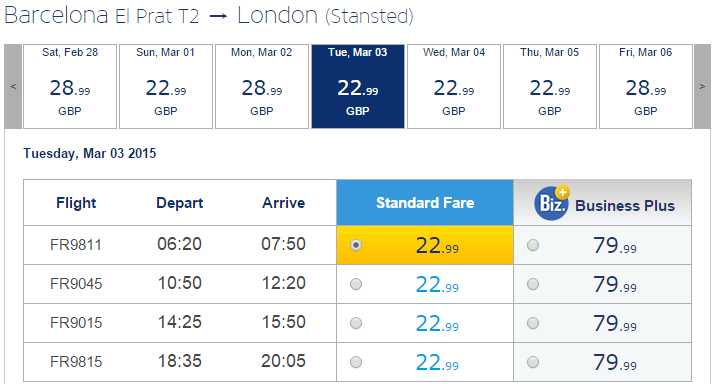Select Standard Fare for flight FR9815
The width and height of the screenshot is (712, 384).
tap(356, 362)
